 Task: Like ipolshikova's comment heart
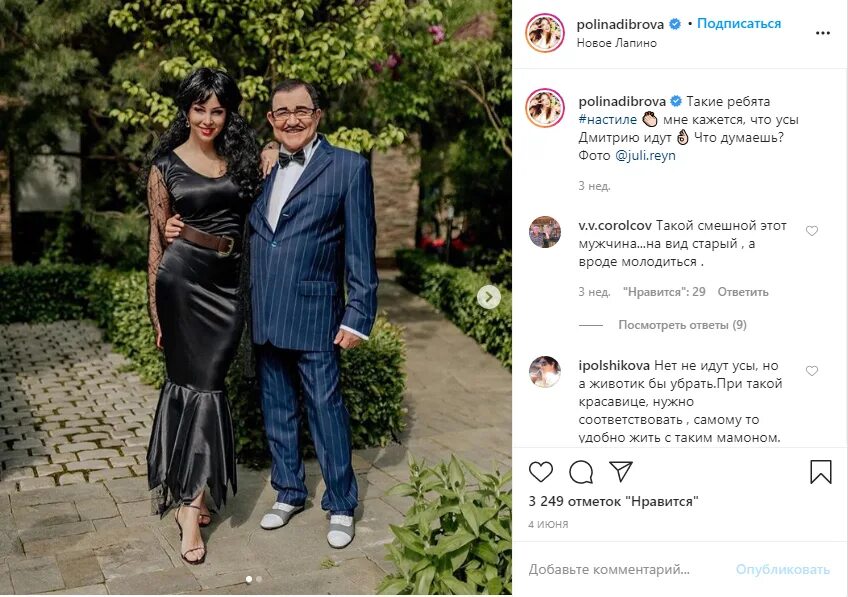coord(812,371)
